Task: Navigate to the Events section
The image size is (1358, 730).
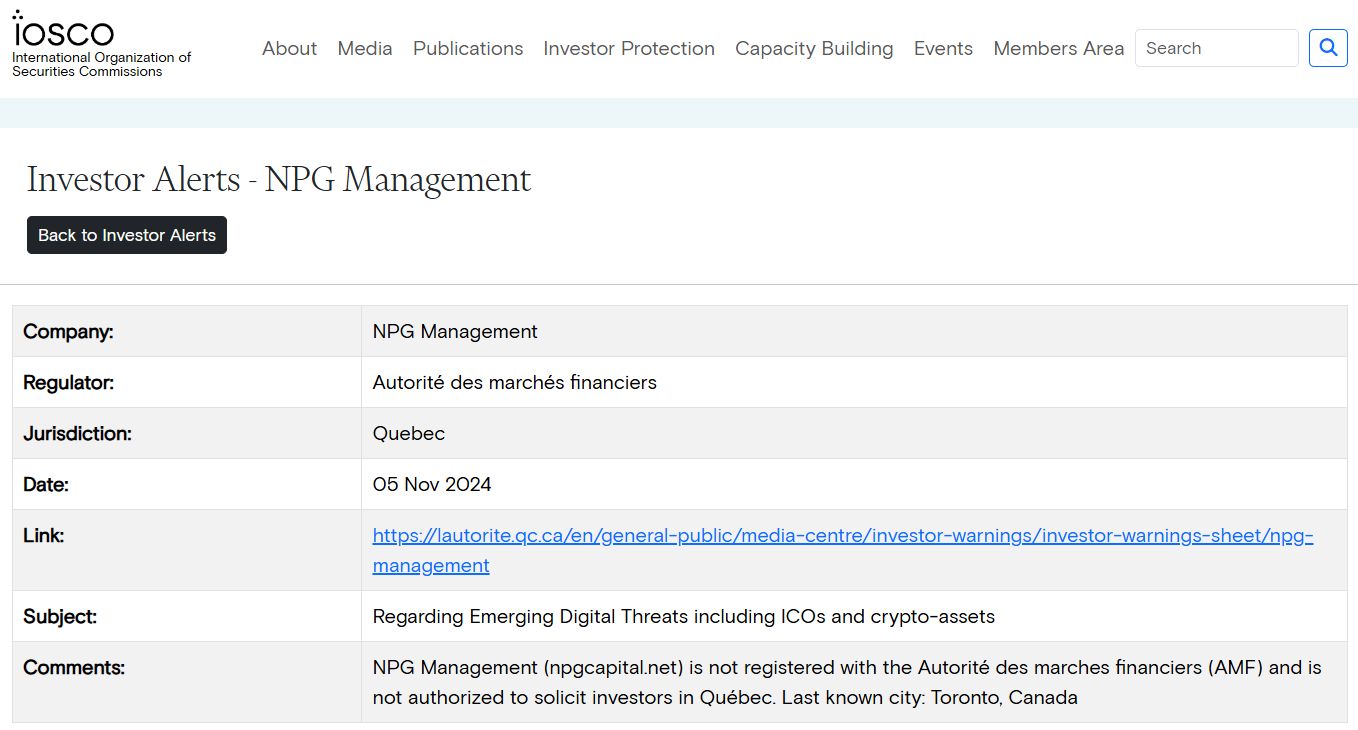Action: 943,48
